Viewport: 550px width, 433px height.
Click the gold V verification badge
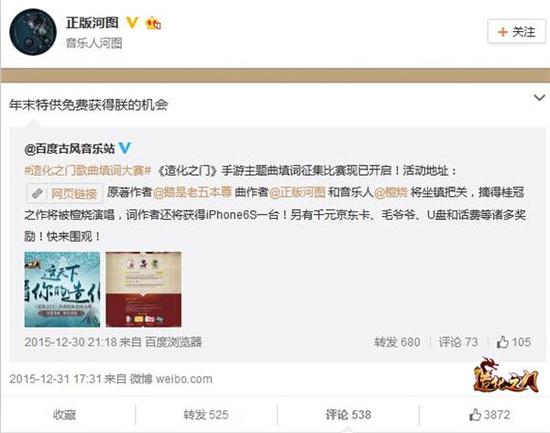132,23
